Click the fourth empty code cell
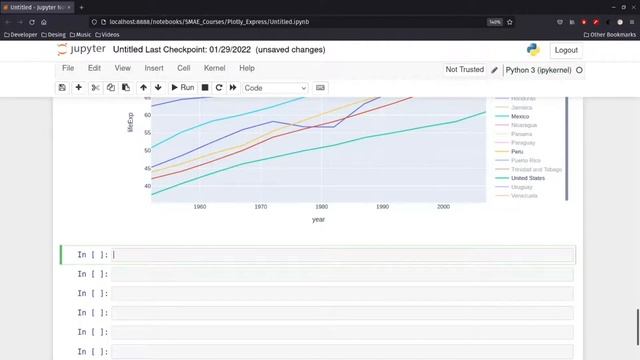Viewport: 640px width, 360px height. coord(342,313)
